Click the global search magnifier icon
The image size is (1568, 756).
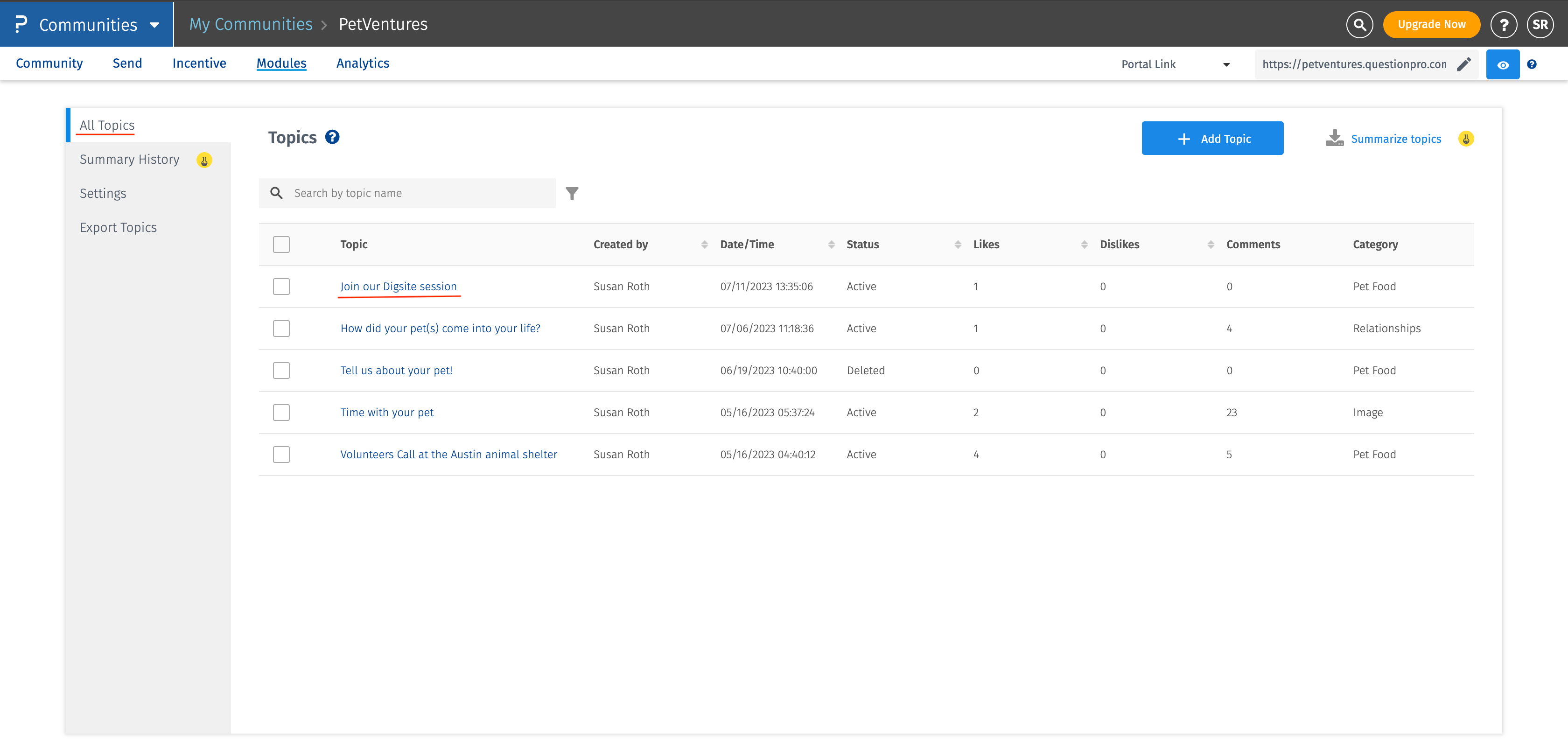[x=1359, y=24]
